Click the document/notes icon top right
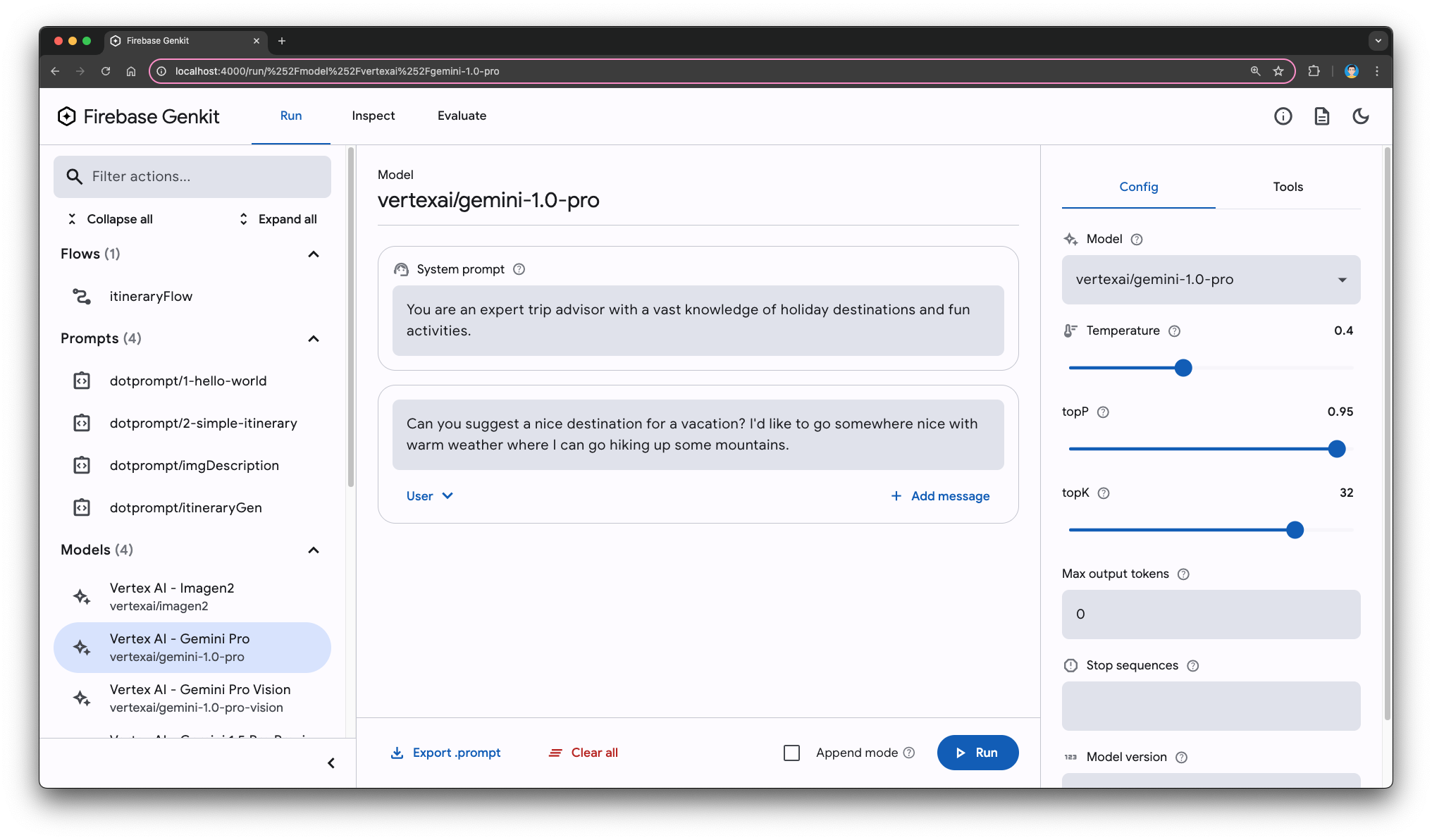 pyautogui.click(x=1321, y=115)
